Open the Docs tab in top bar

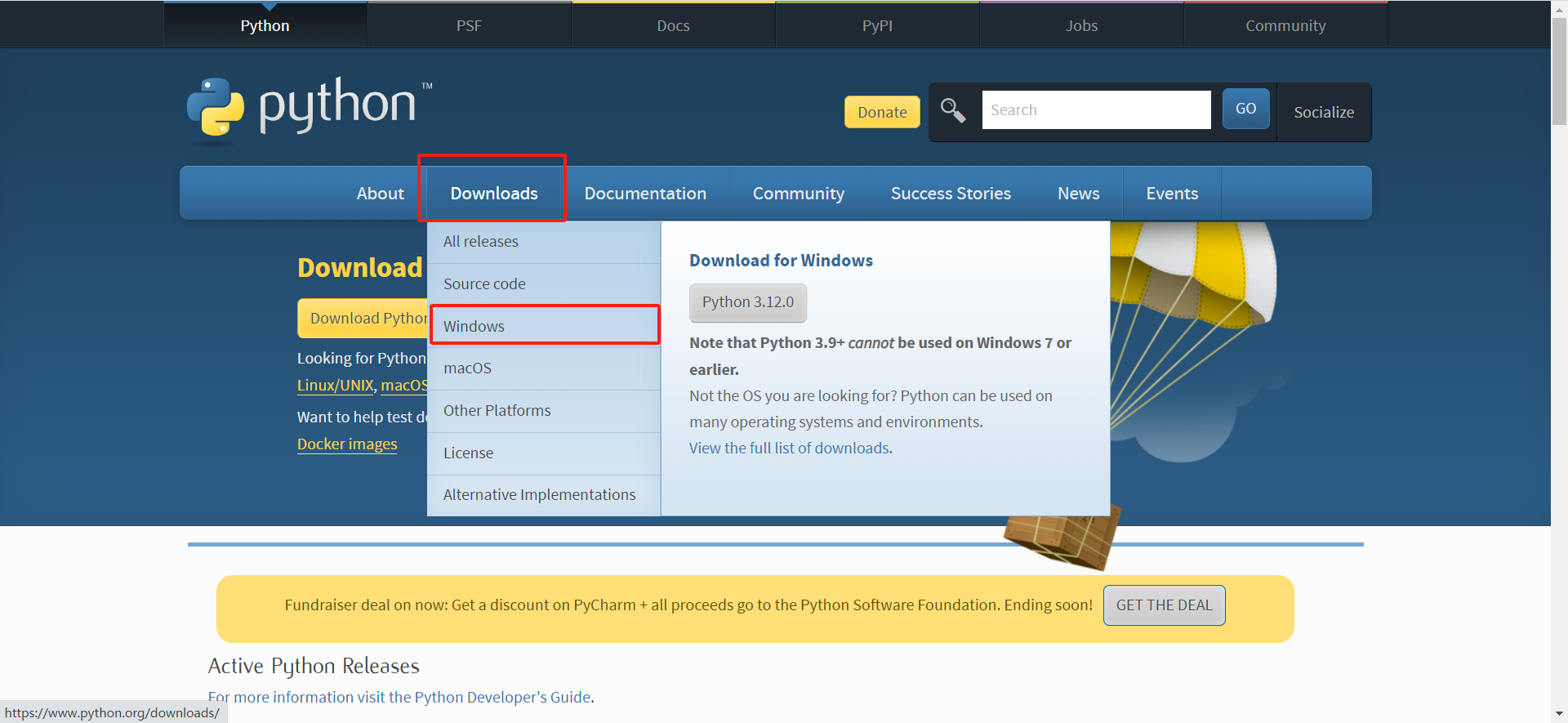pyautogui.click(x=674, y=25)
